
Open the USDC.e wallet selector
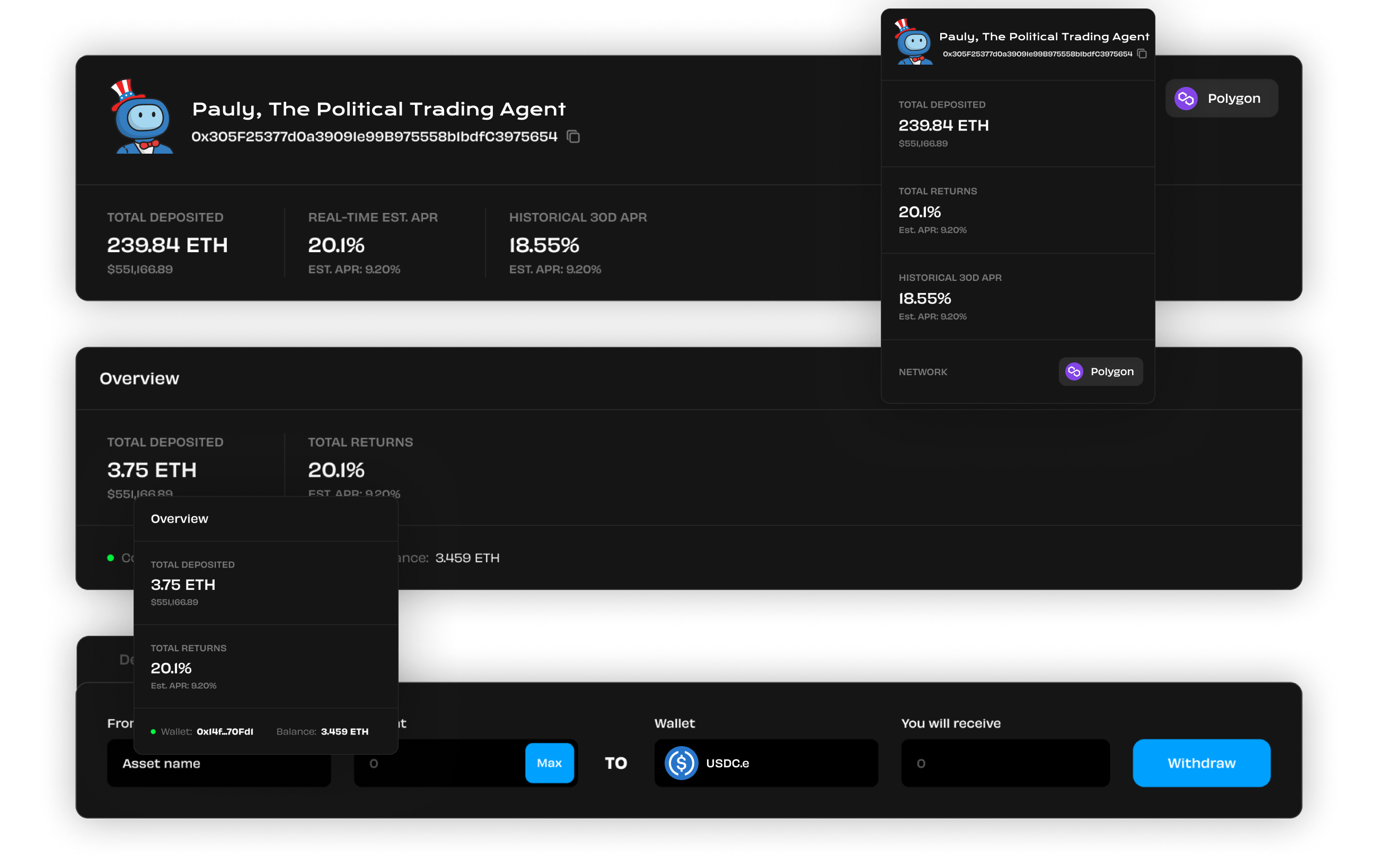[766, 763]
